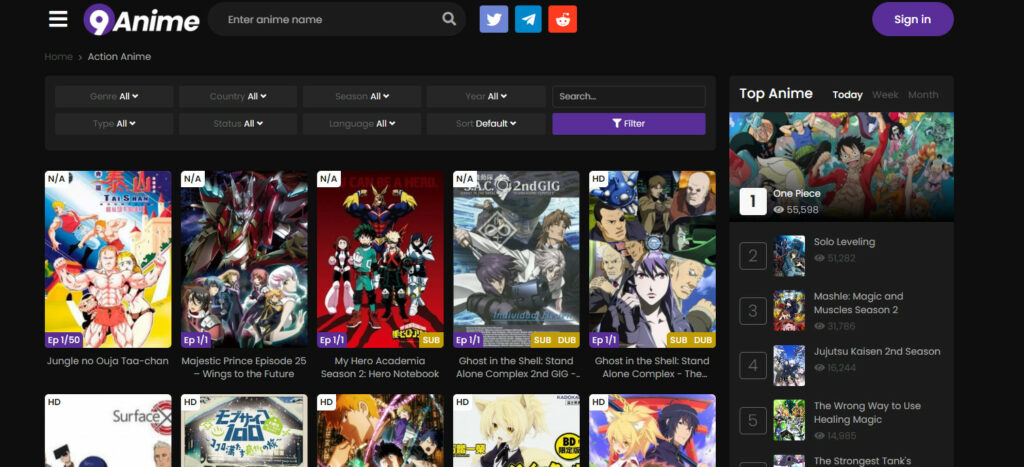Image resolution: width=1024 pixels, height=467 pixels.
Task: Click the Jujutsu Kaisen thumbnail
Action: pyautogui.click(x=789, y=366)
